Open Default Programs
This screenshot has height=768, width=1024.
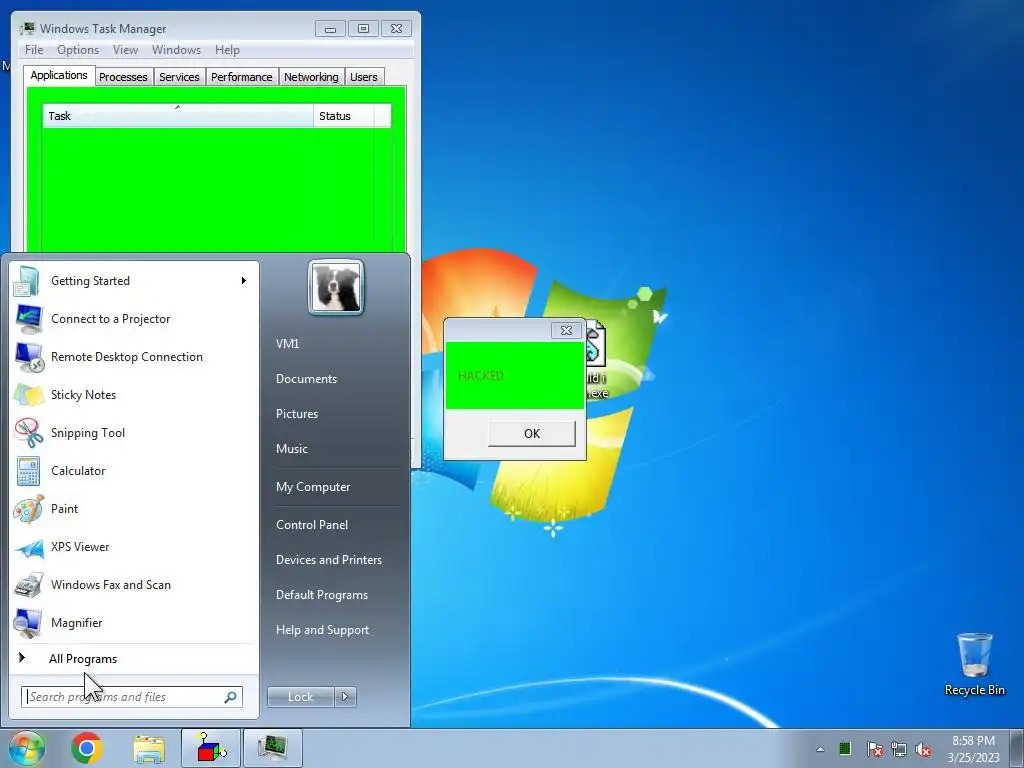point(321,595)
